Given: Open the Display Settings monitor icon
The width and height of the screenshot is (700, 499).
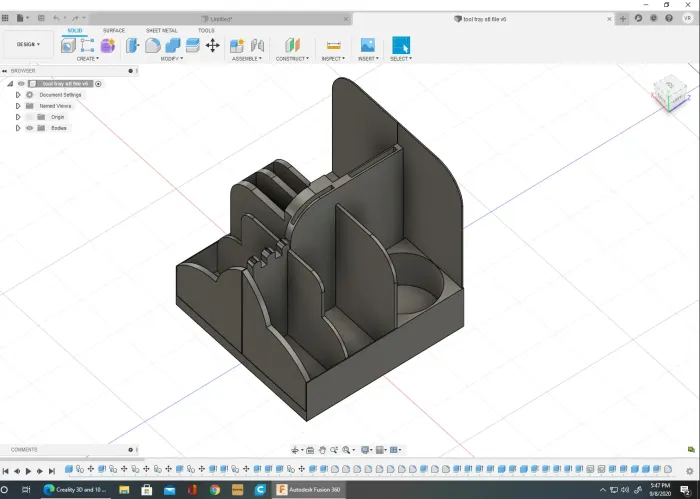Looking at the screenshot, I should pyautogui.click(x=365, y=450).
